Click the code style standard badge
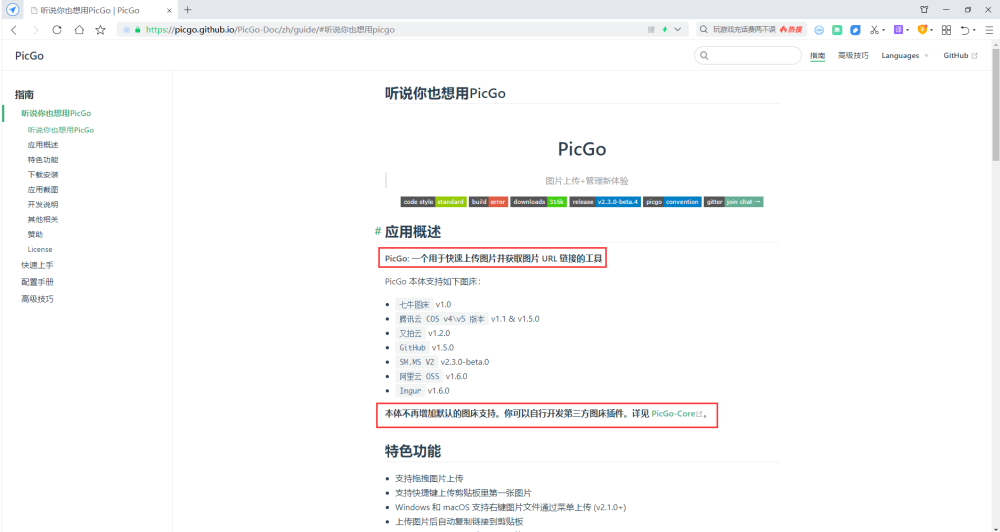 tap(434, 202)
